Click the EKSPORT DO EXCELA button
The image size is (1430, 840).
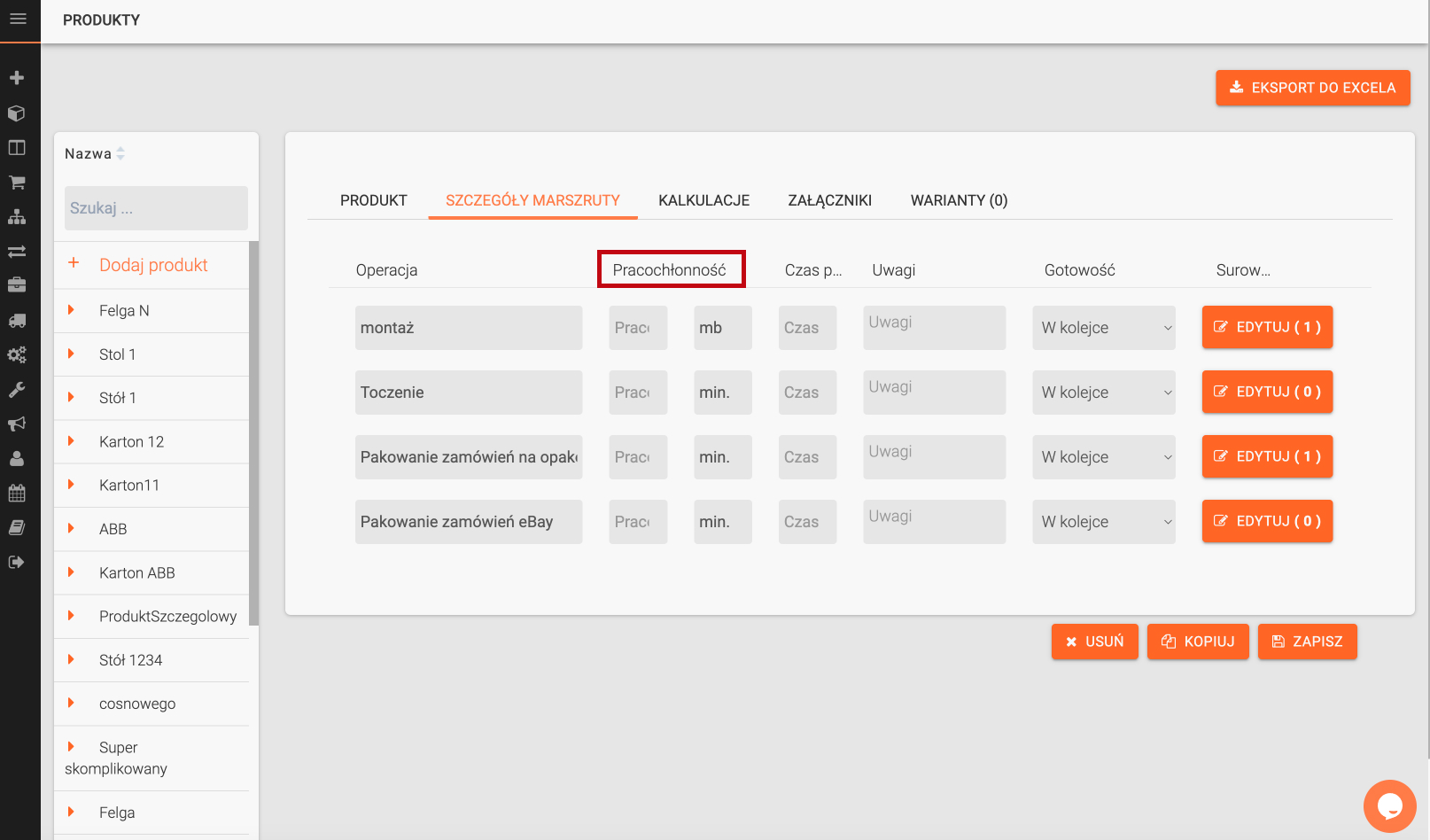tap(1312, 88)
